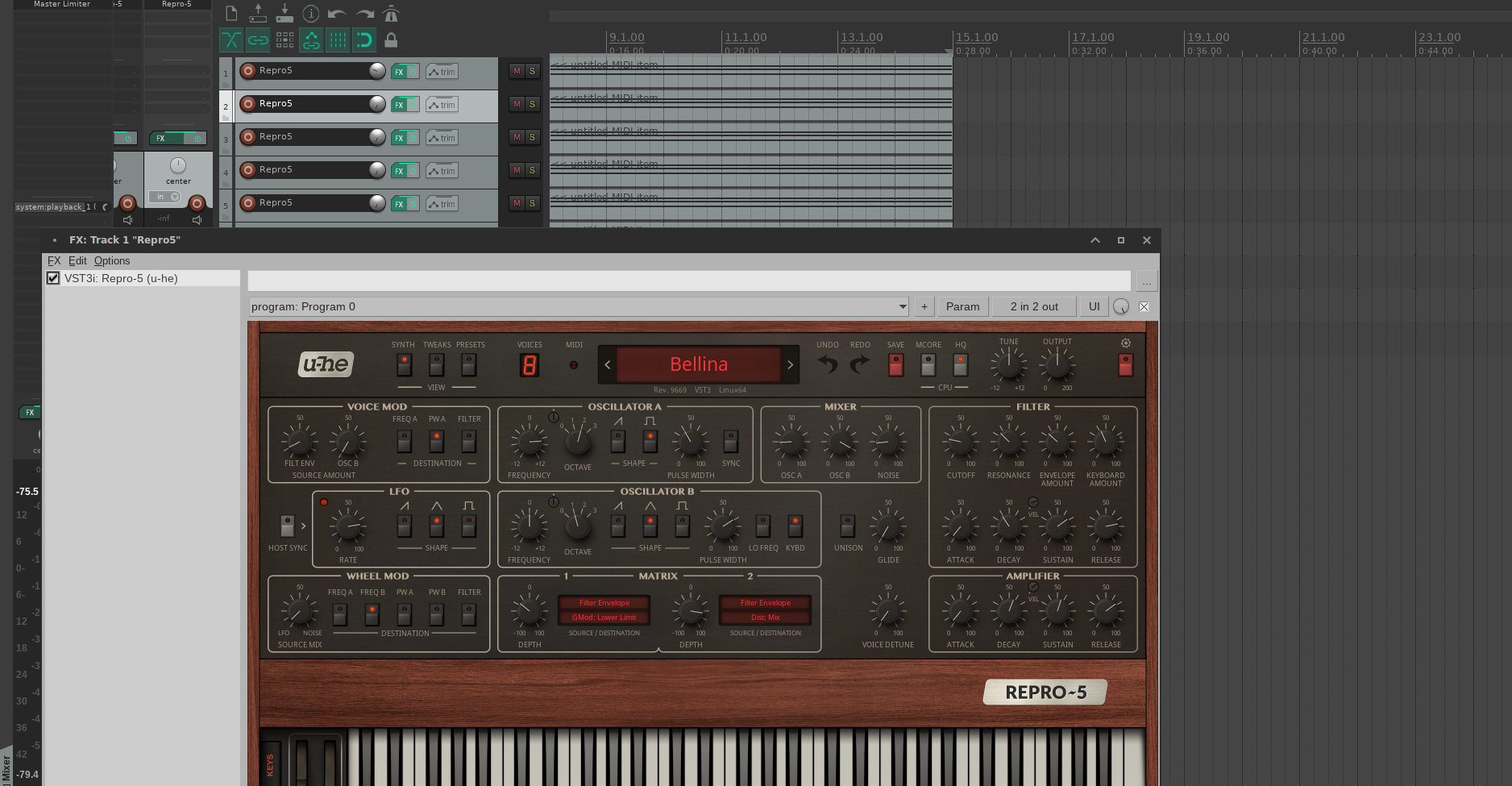Click the REAPER toolbar Redo arrow
1512x786 pixels.
pyautogui.click(x=364, y=14)
